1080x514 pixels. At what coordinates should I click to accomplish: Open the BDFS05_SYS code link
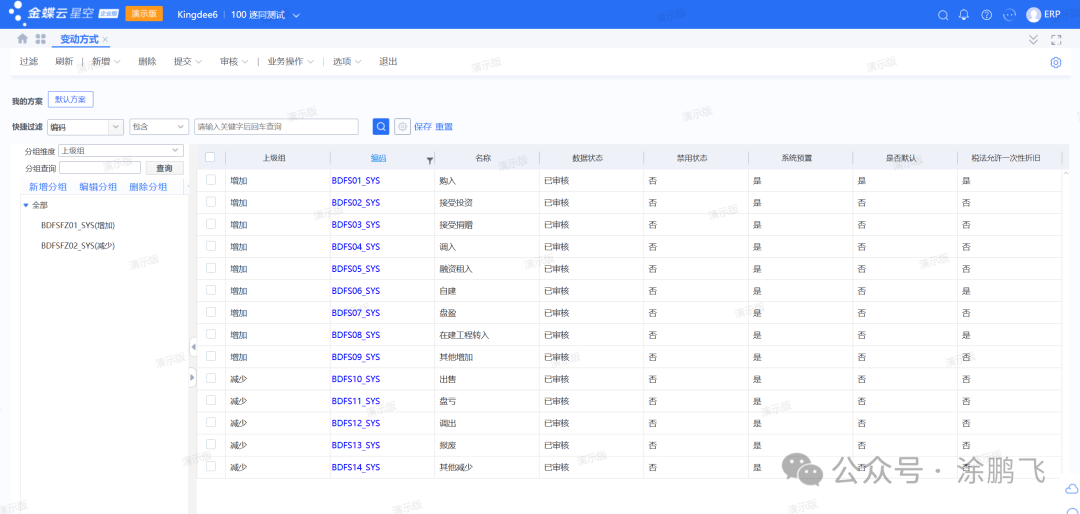[x=355, y=269]
